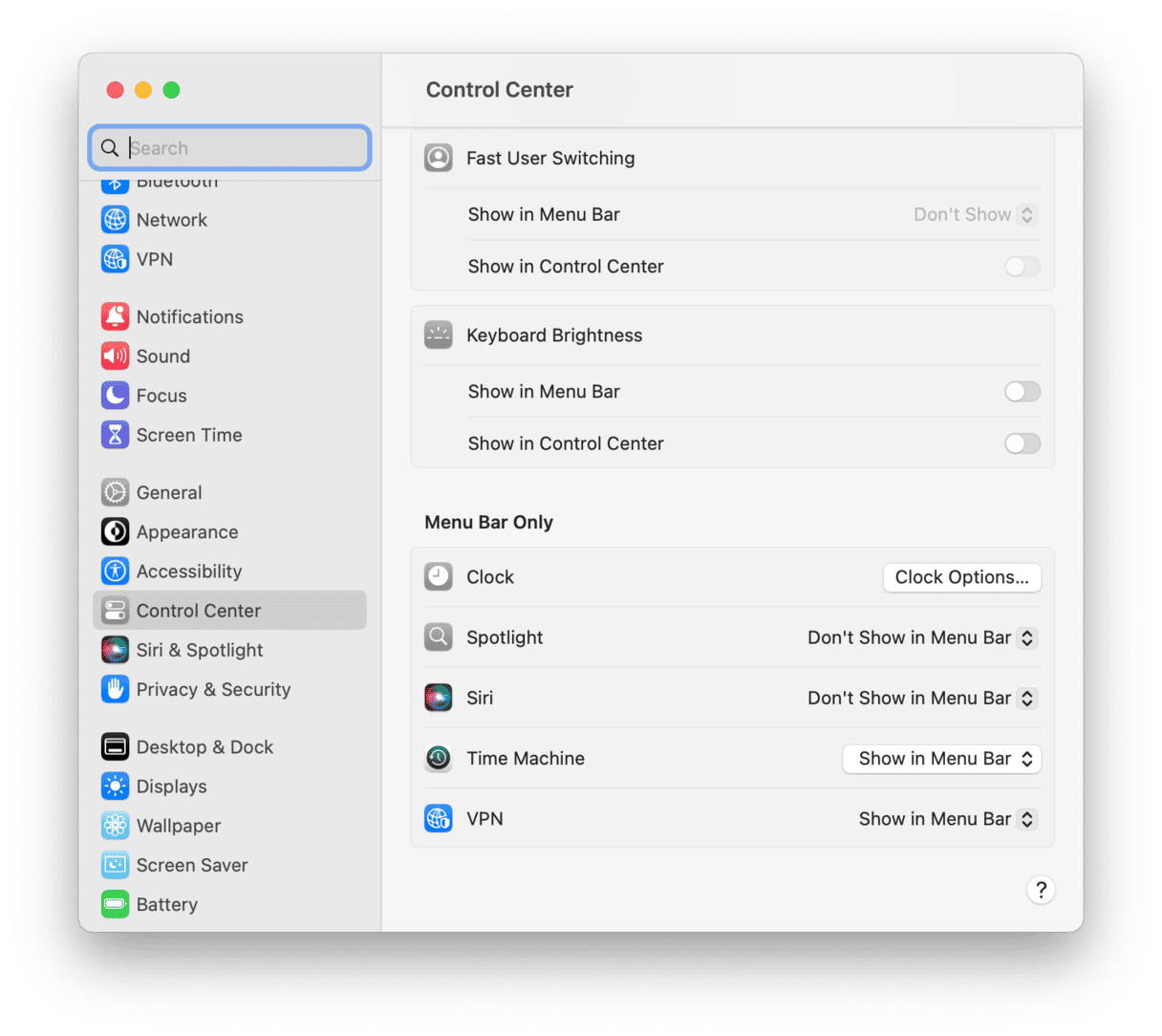Image resolution: width=1162 pixels, height=1036 pixels.
Task: Click the Time Machine icon
Action: click(439, 758)
